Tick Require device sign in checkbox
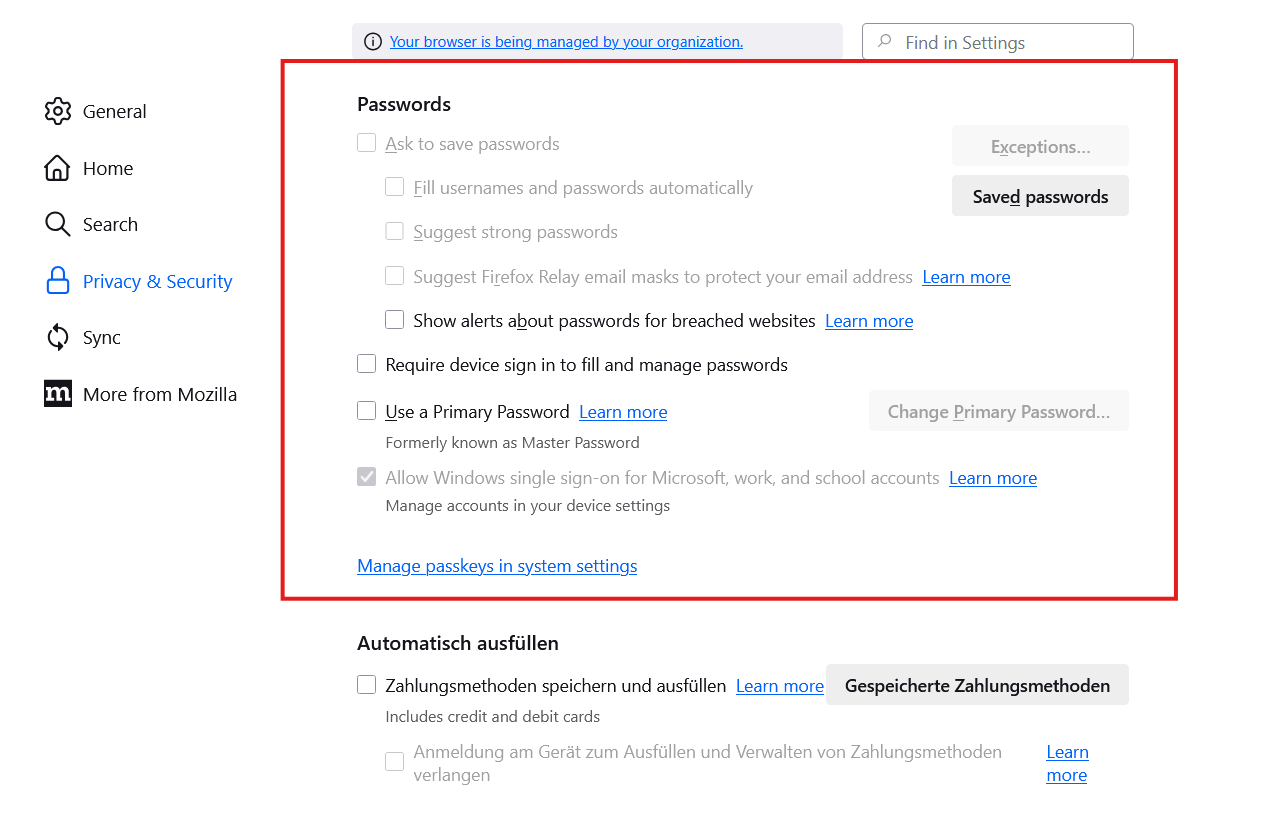This screenshot has height=817, width=1274. click(367, 364)
